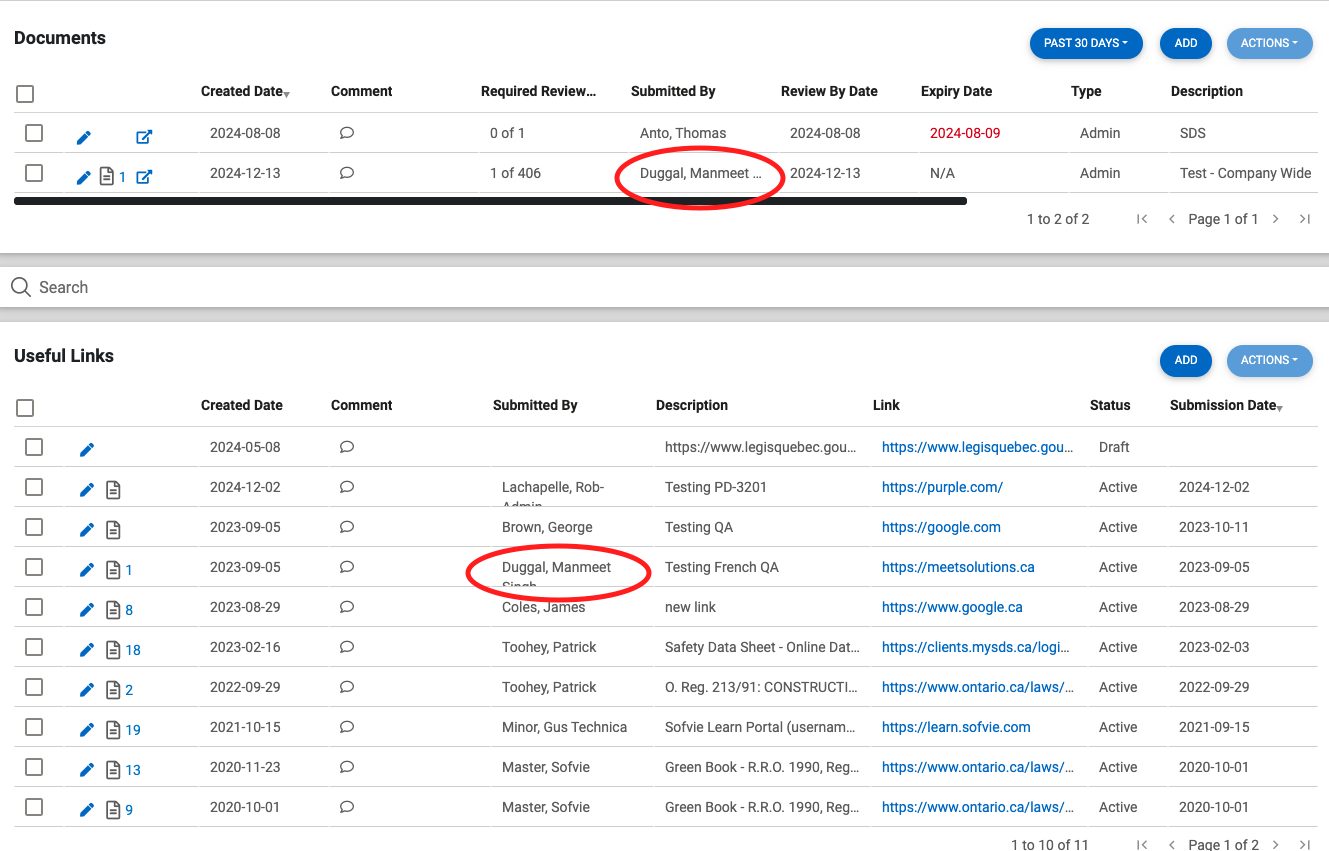Add a new document with ADD button

pyautogui.click(x=1186, y=43)
